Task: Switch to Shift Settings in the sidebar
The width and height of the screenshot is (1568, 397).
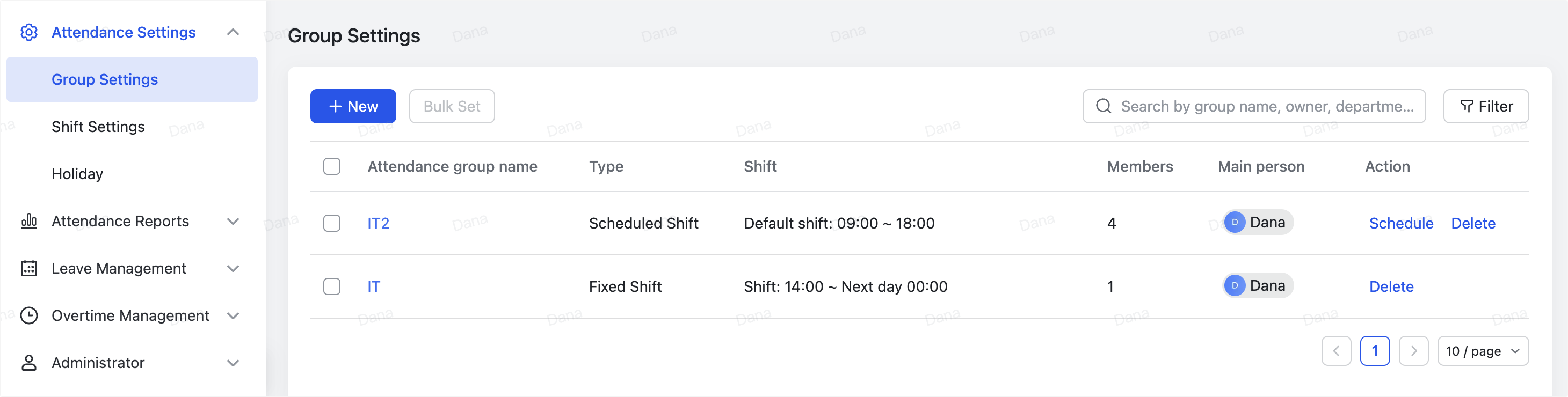Action: pyautogui.click(x=99, y=127)
